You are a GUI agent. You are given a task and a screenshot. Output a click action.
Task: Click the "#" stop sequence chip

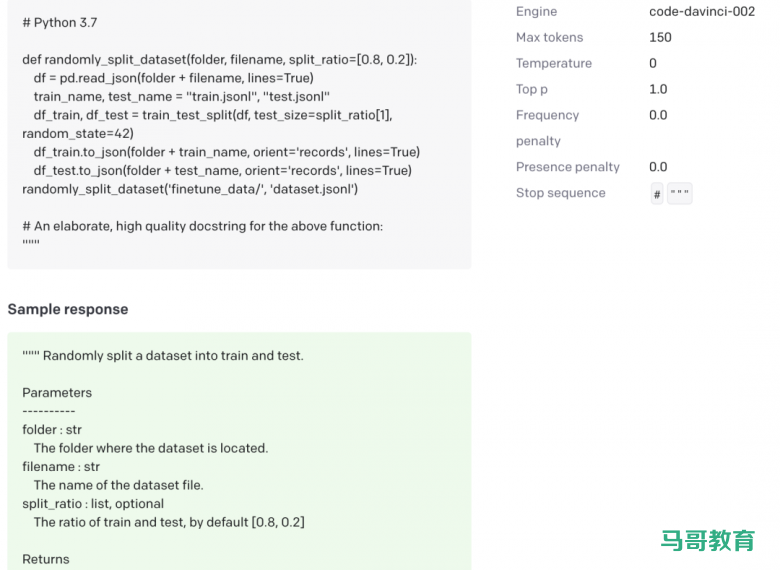[657, 194]
